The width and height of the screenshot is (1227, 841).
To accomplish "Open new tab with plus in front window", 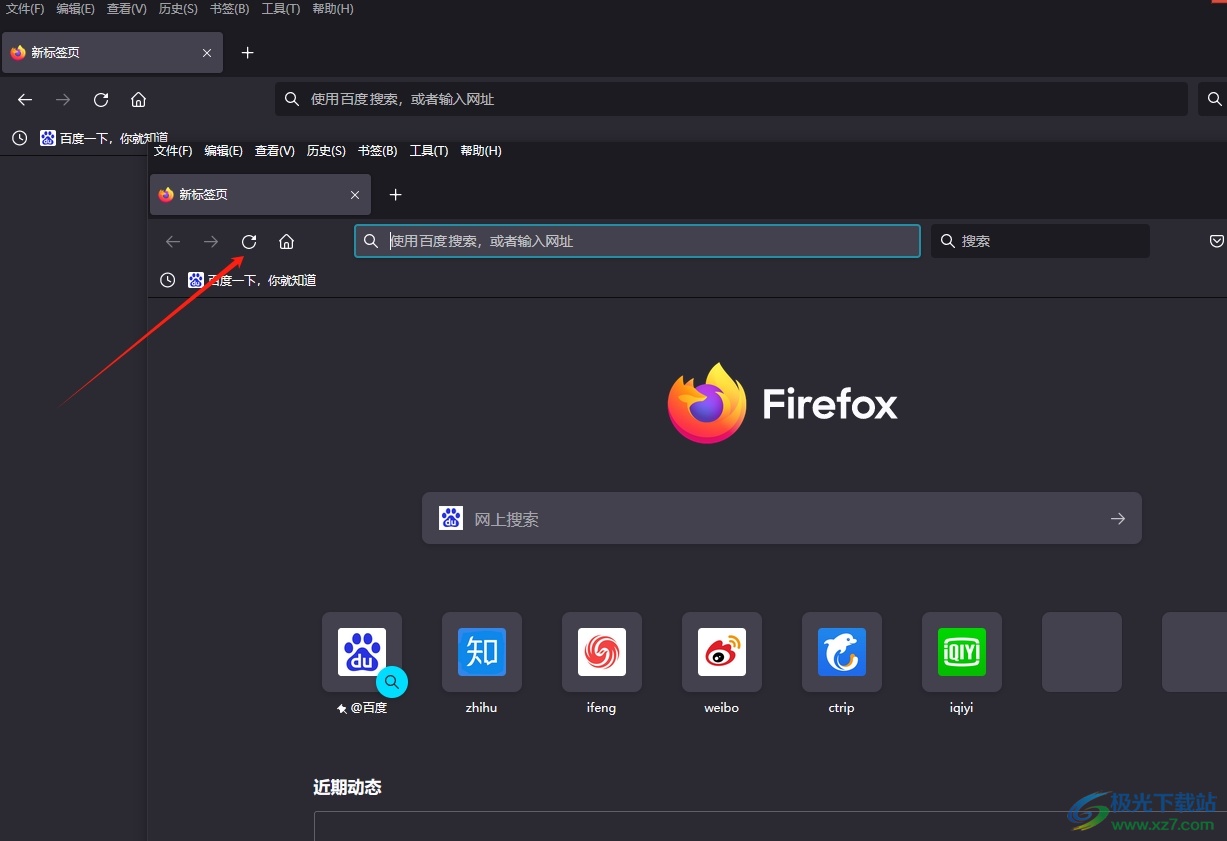I will point(395,194).
